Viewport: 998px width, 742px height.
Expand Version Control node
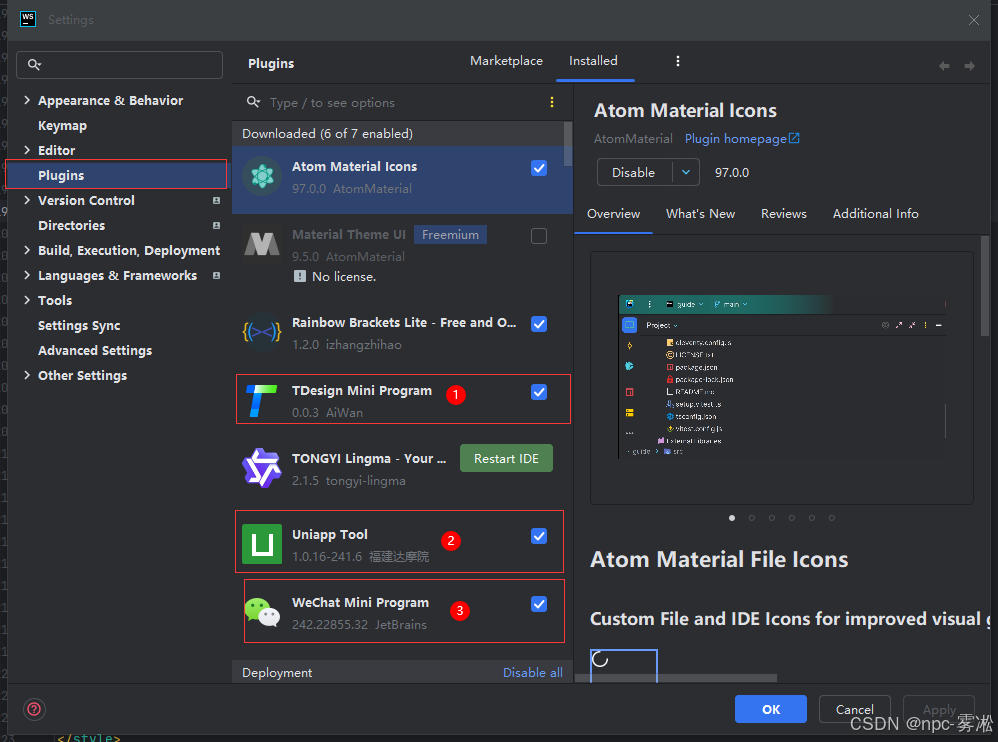[27, 200]
